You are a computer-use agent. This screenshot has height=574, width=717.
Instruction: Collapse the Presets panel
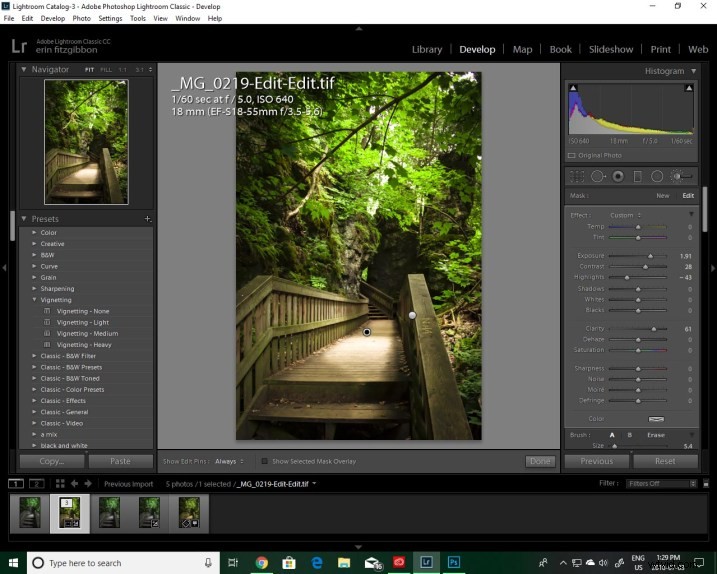(24, 219)
